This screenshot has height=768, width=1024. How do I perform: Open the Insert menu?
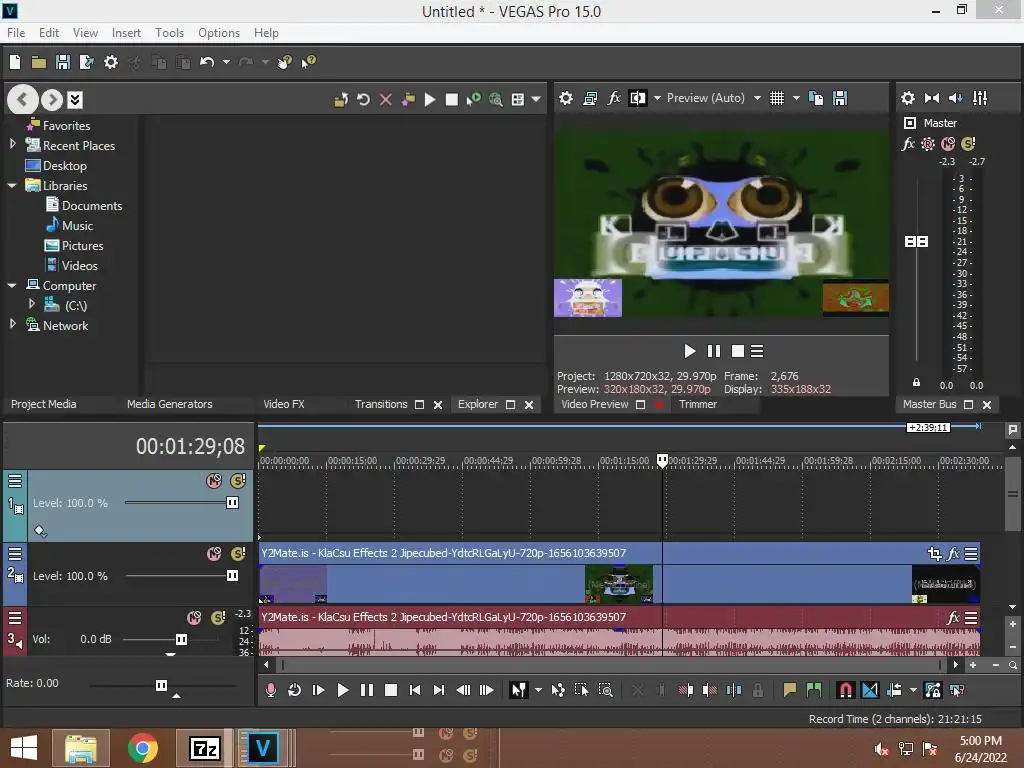pos(126,33)
